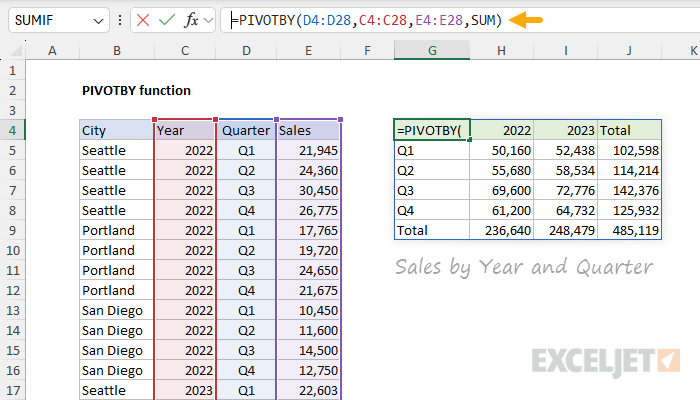Click the 'PIVOTBY function' title cell
The width and height of the screenshot is (700, 400).
[x=136, y=91]
